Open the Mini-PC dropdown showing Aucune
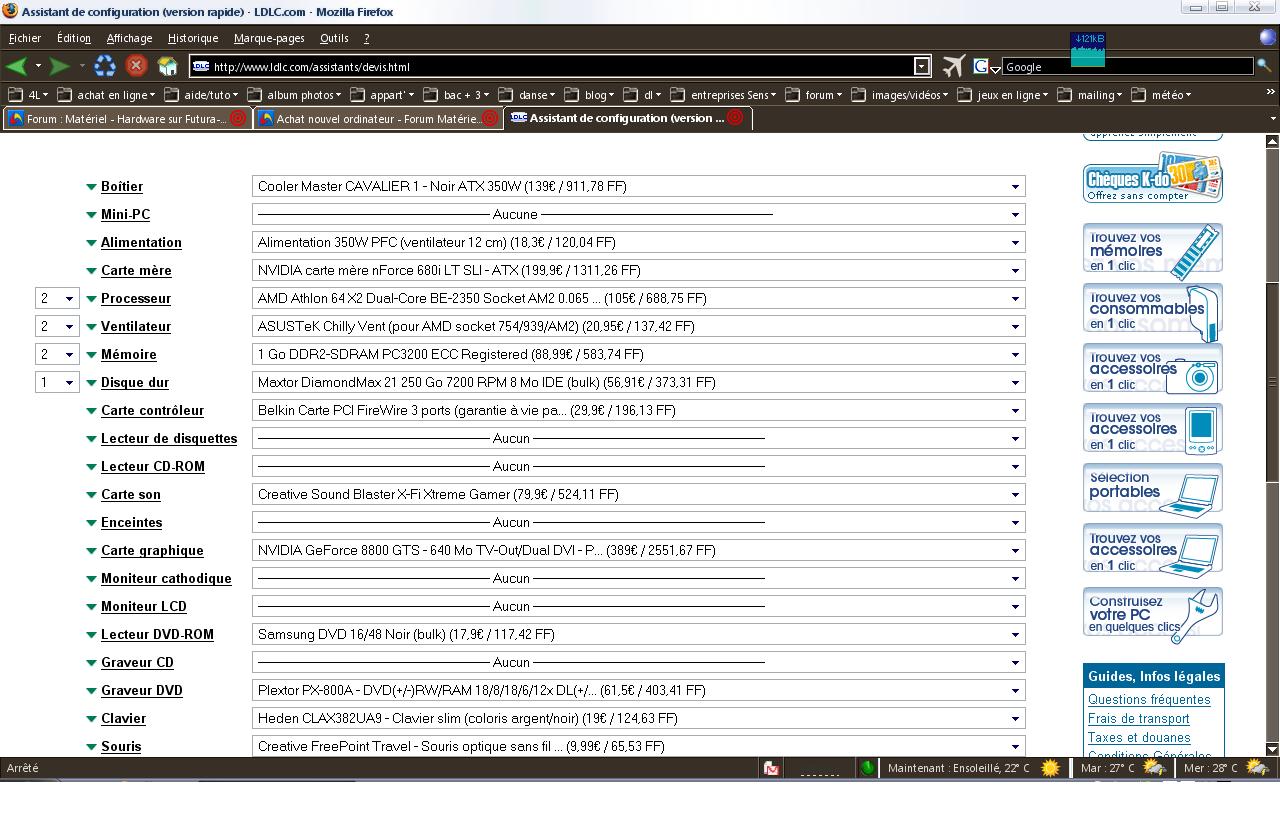 (x=638, y=214)
